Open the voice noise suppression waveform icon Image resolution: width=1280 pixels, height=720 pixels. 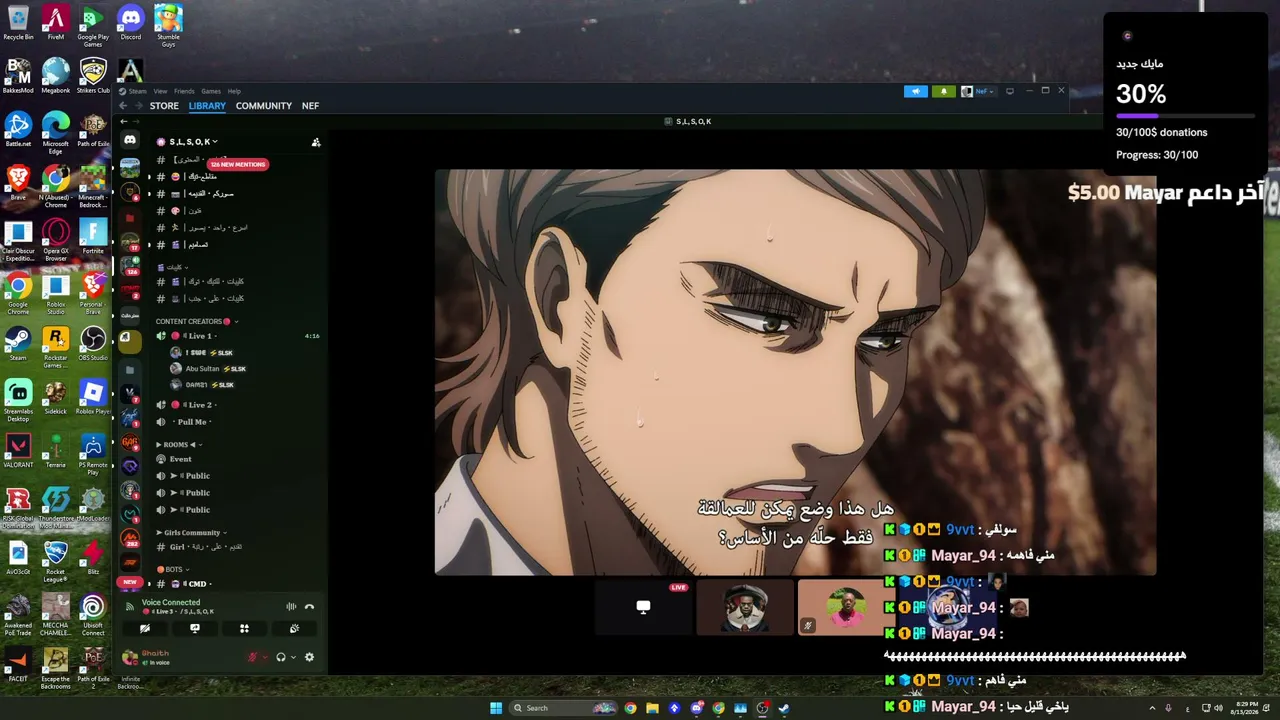pyautogui.click(x=291, y=606)
